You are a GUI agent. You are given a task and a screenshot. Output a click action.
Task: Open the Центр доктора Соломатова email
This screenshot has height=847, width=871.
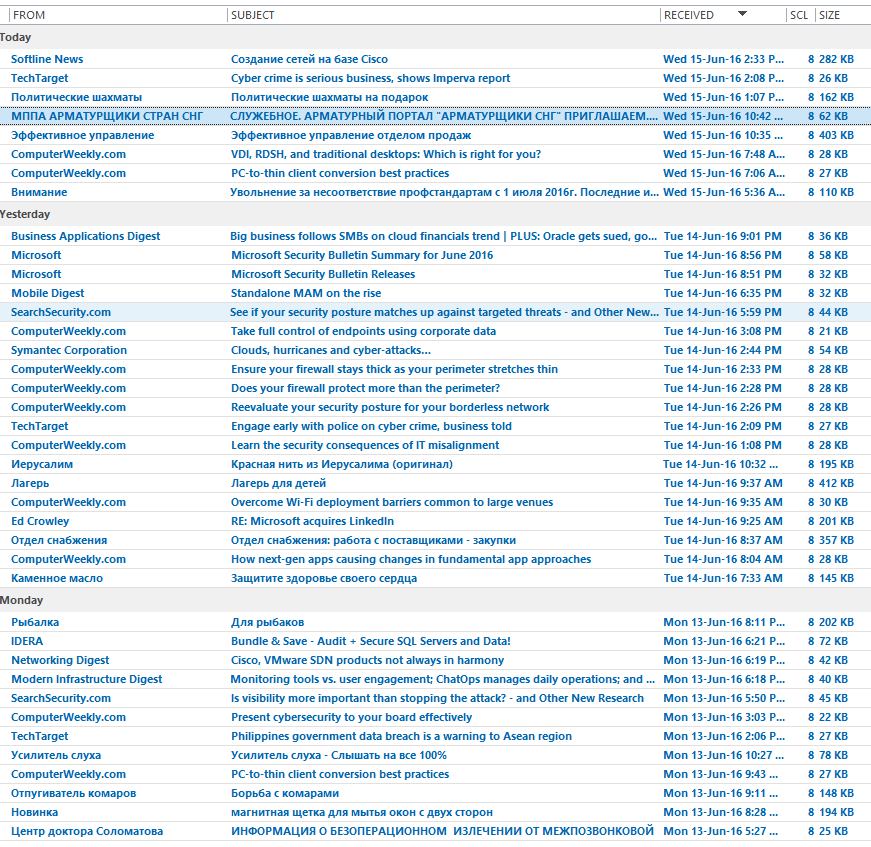click(436, 831)
